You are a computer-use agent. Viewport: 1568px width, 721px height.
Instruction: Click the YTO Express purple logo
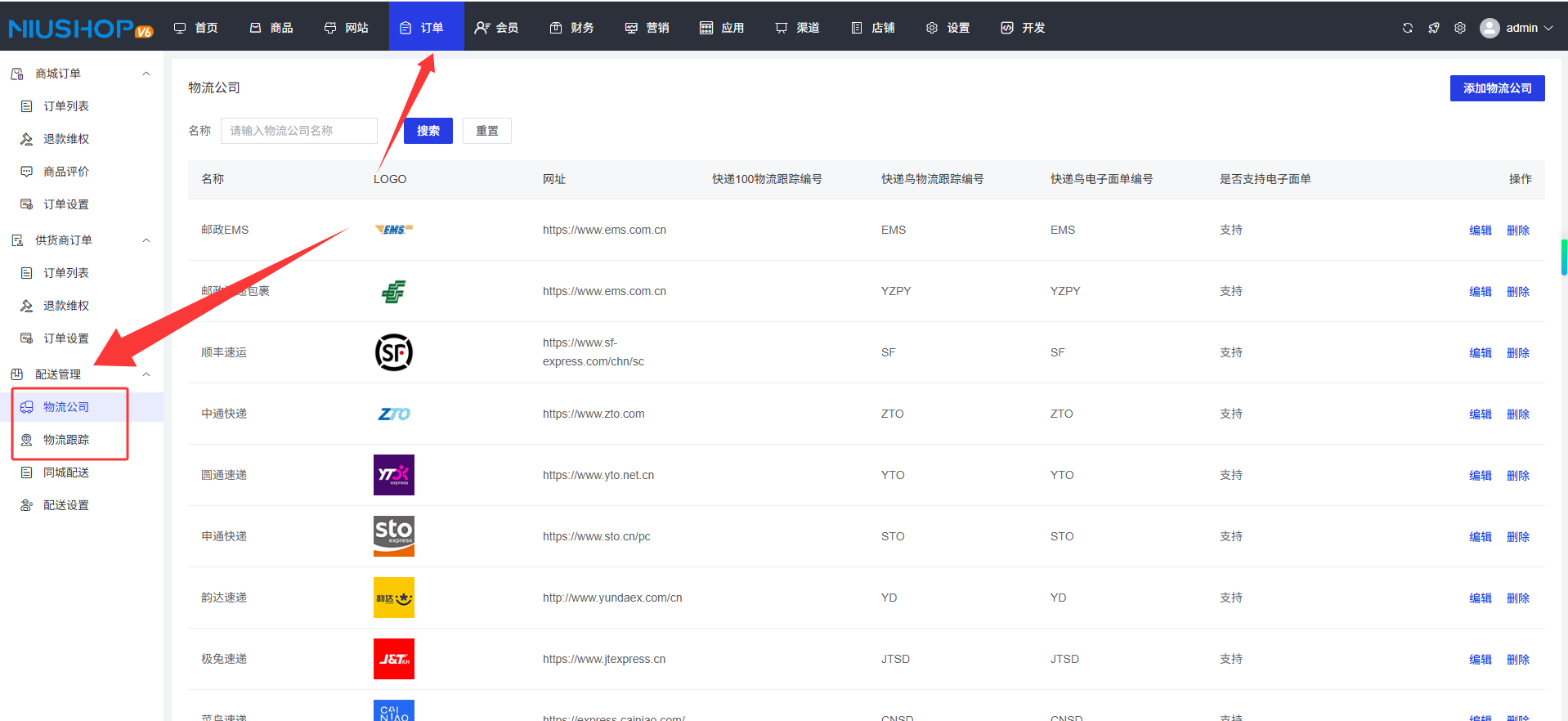point(393,475)
